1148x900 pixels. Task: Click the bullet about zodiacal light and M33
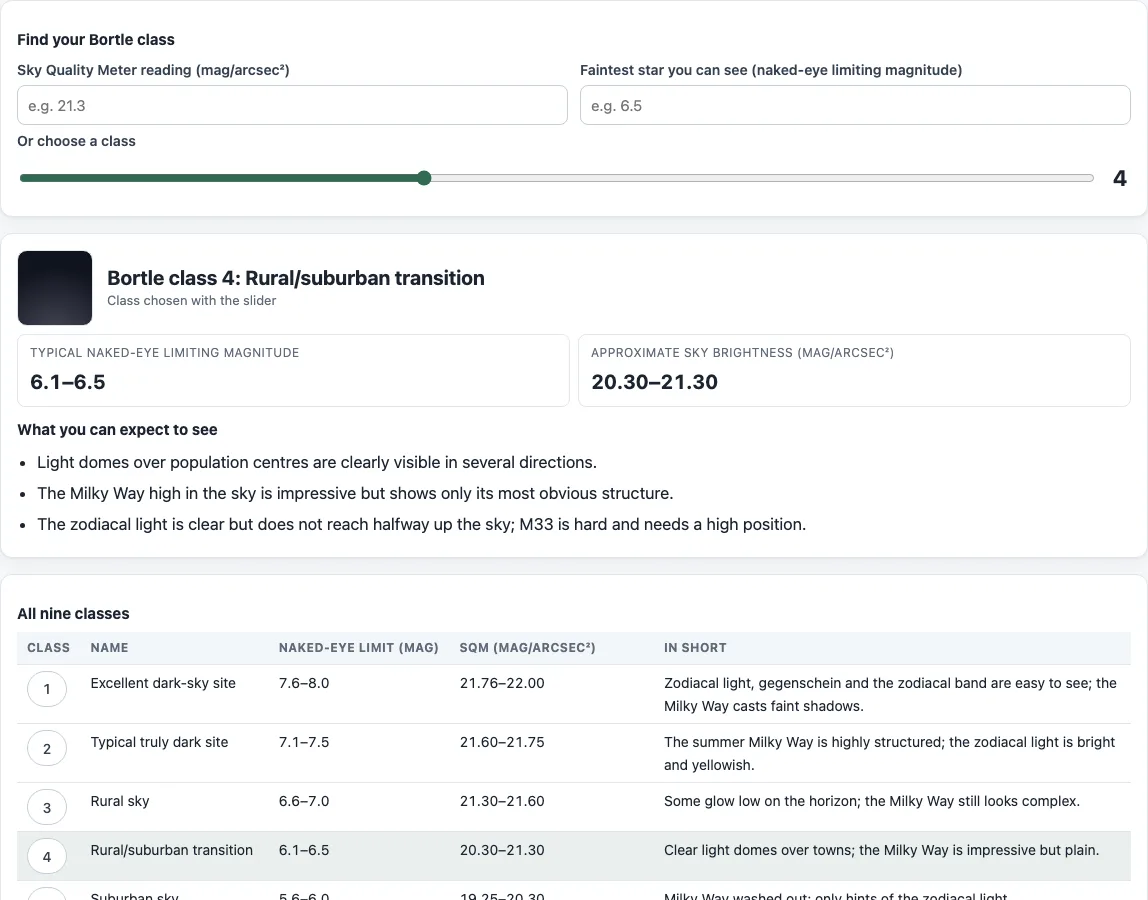click(422, 524)
